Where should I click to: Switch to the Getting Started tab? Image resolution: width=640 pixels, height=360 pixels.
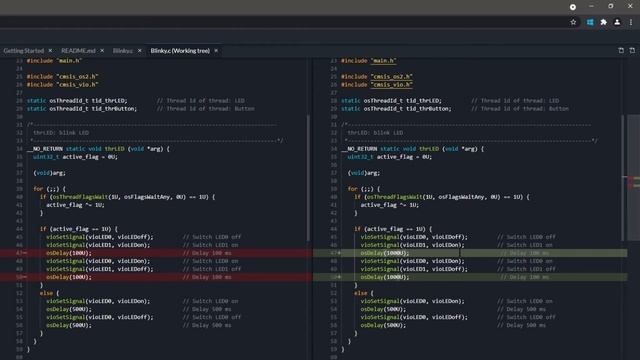pyautogui.click(x=24, y=51)
